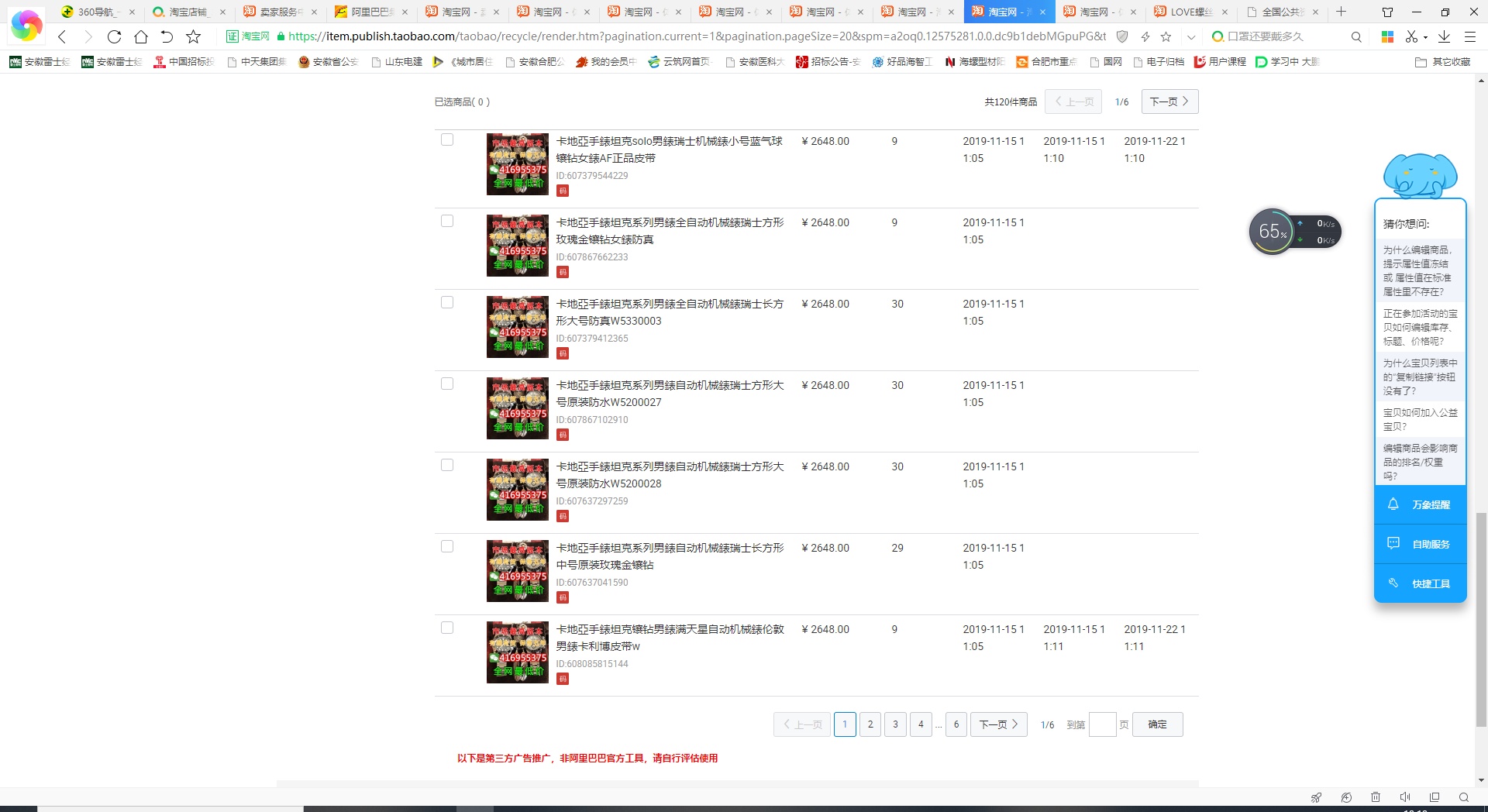
Task: Switch to the 淘宝店铺 tab
Action: 188,12
